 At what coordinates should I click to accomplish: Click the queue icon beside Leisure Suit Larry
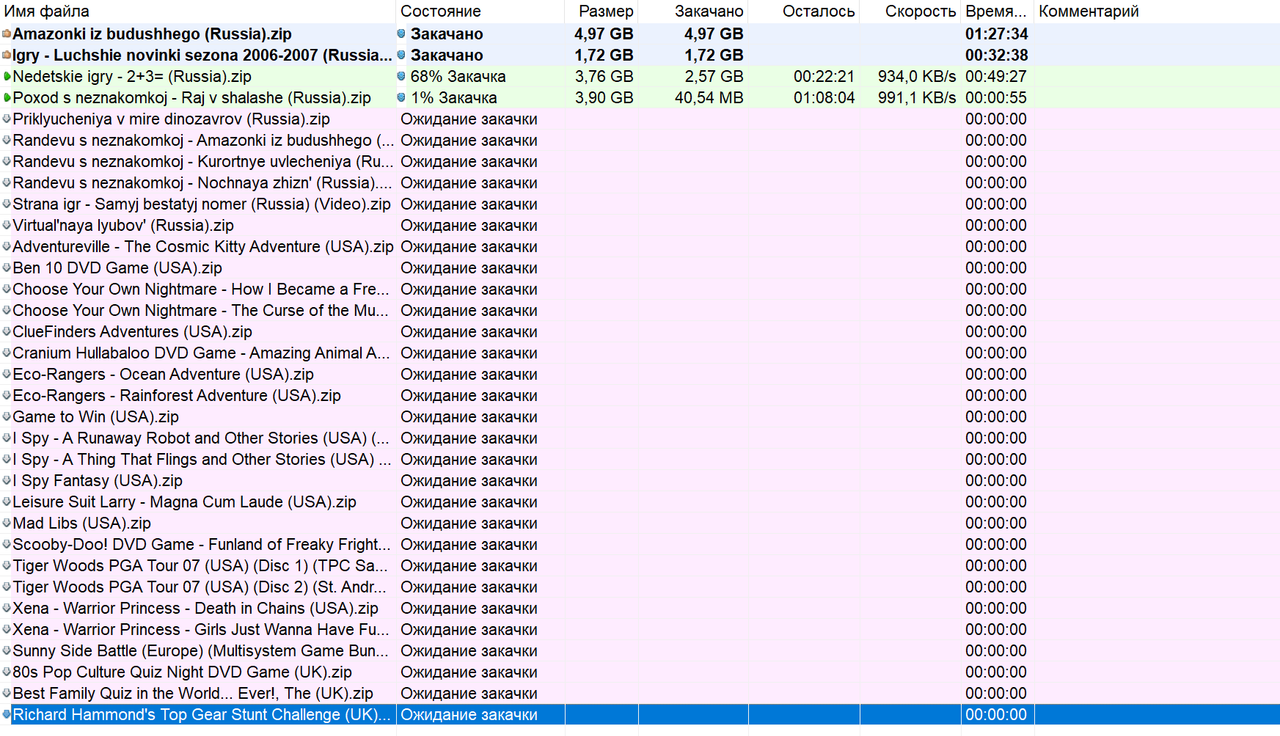[x=7, y=502]
